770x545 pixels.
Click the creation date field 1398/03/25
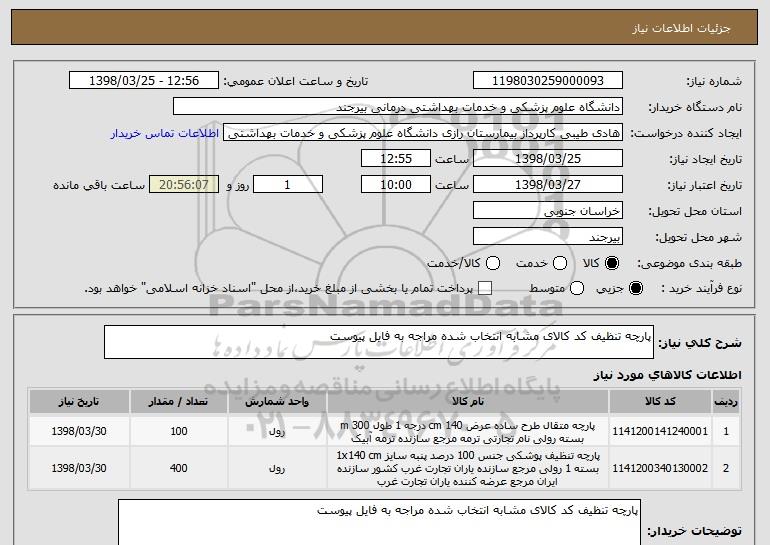tap(548, 159)
